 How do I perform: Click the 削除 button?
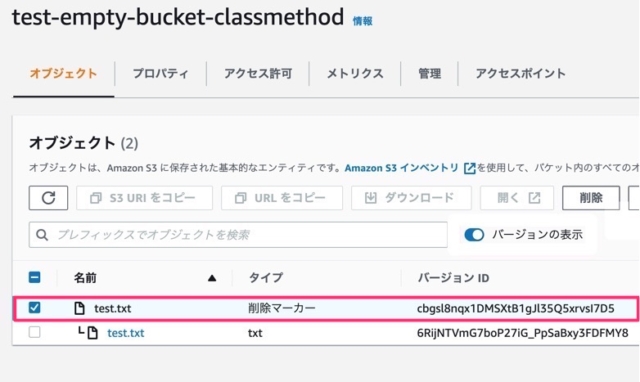tap(591, 198)
